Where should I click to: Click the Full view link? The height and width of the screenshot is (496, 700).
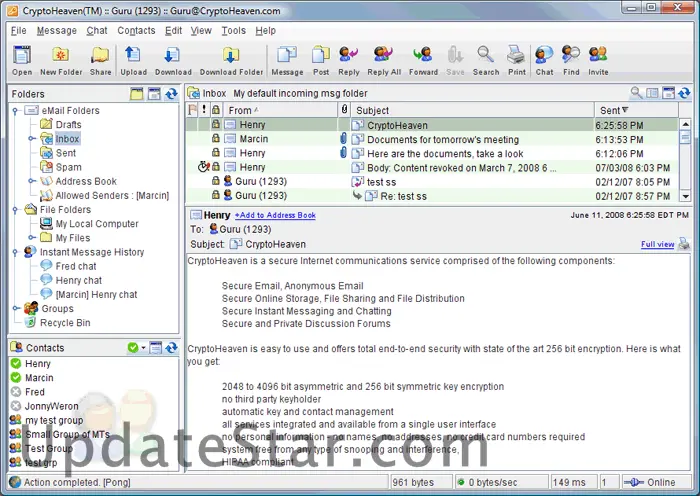pyautogui.click(x=658, y=244)
